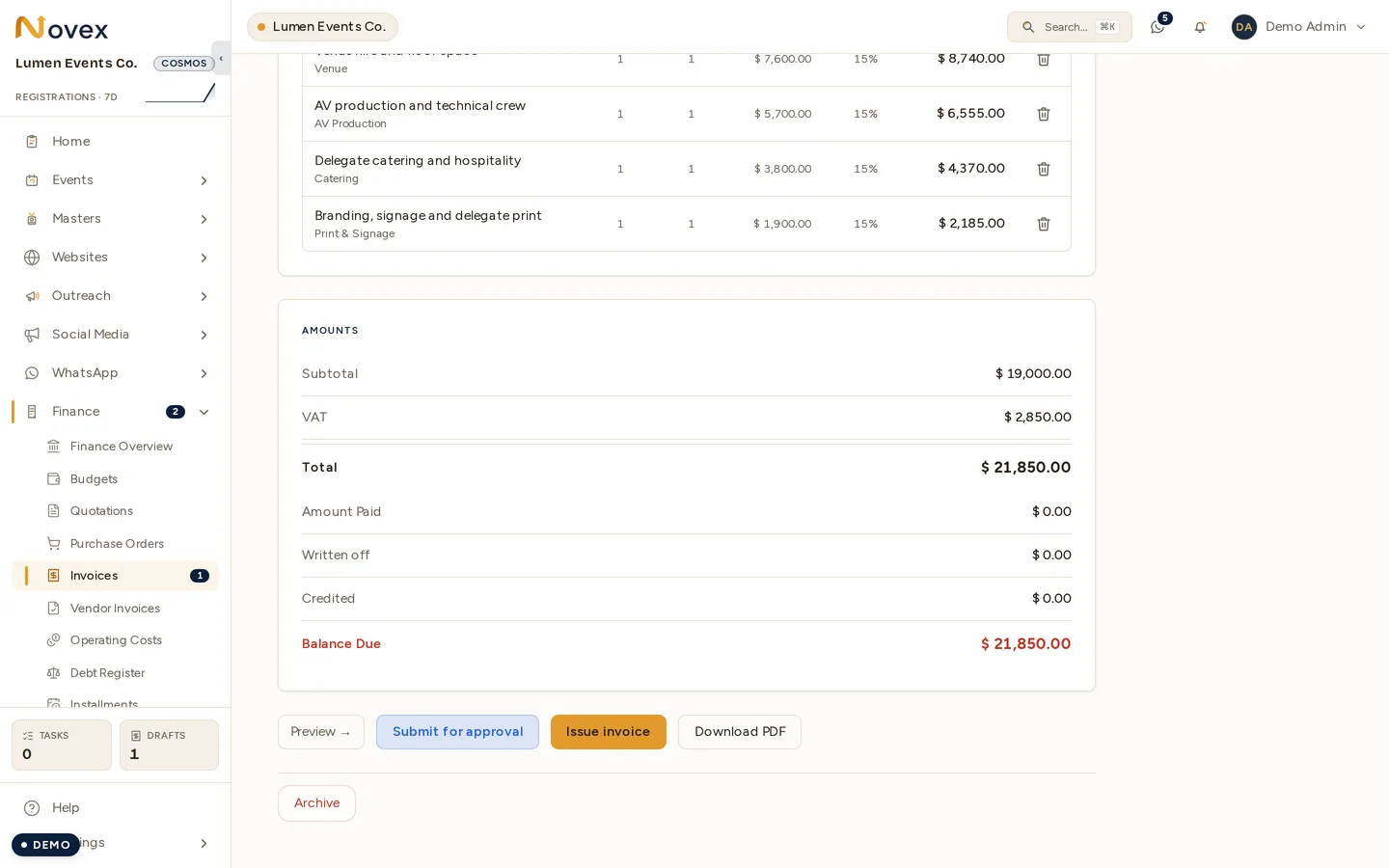This screenshot has height=868, width=1389.
Task: Expand the Events menu chevron
Action: (204, 180)
